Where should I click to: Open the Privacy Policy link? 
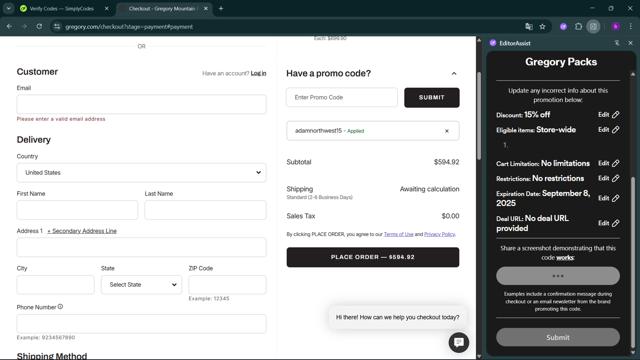pos(440,234)
